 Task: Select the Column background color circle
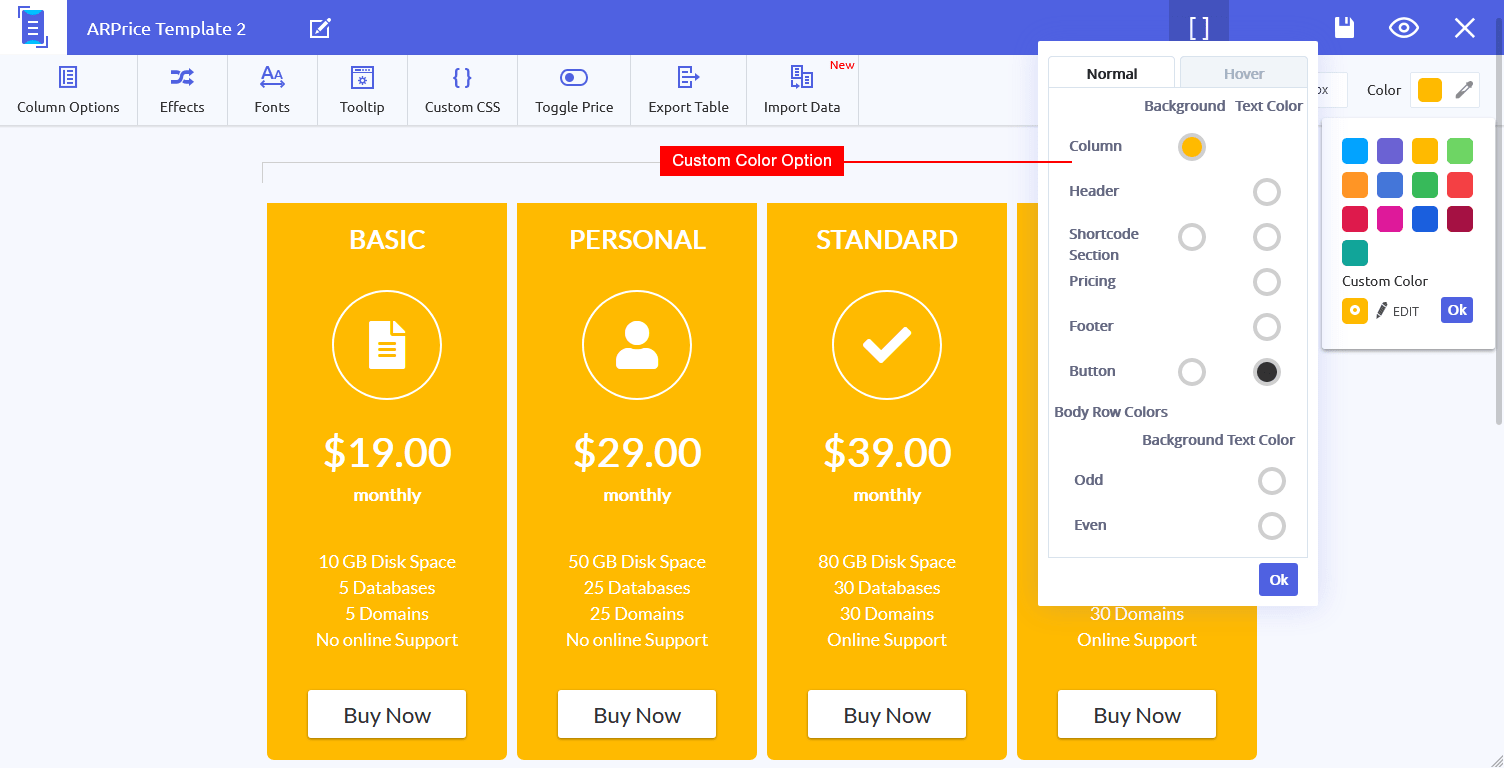click(x=1191, y=147)
